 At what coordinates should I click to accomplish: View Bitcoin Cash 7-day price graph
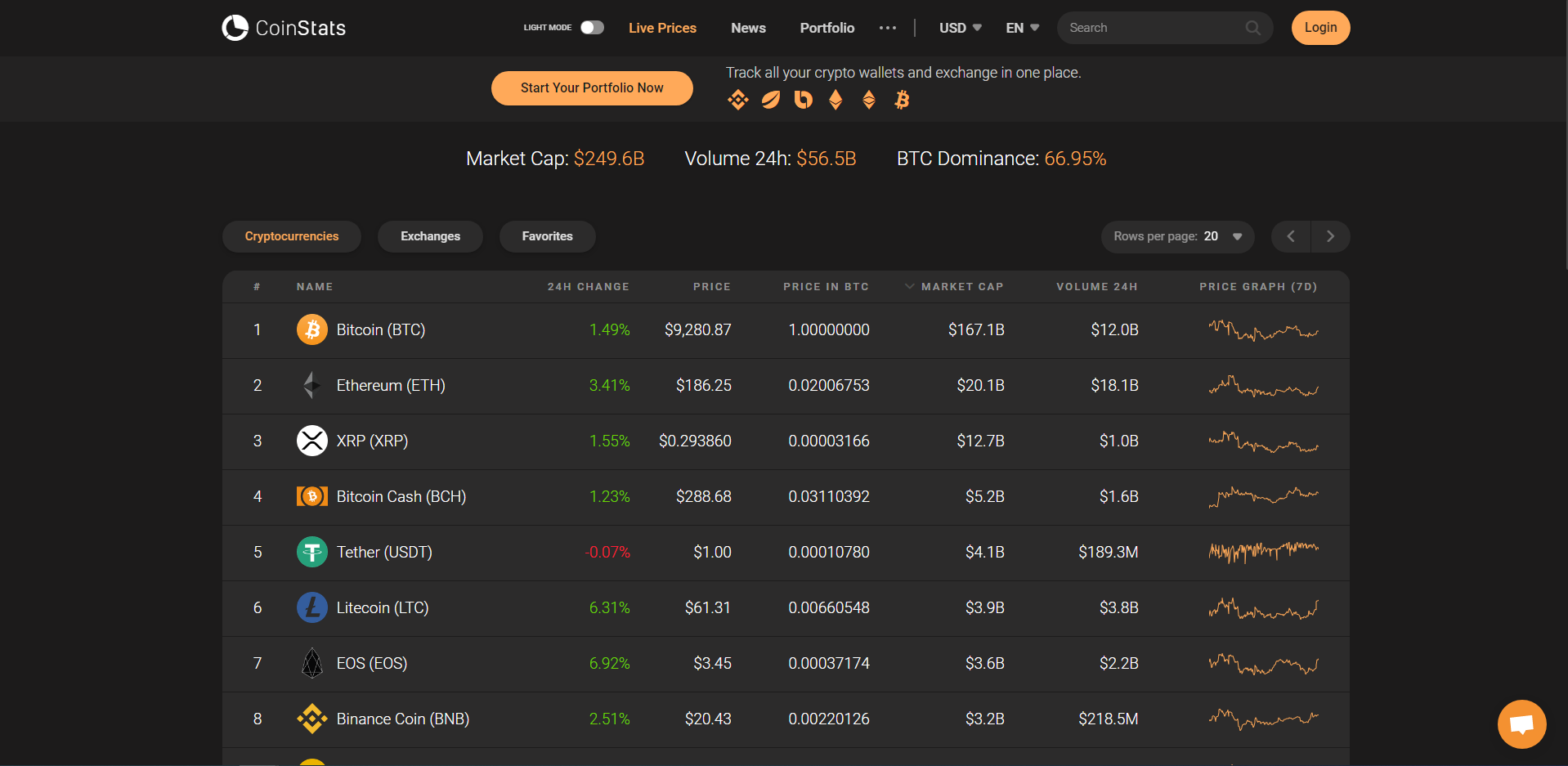coord(1263,497)
